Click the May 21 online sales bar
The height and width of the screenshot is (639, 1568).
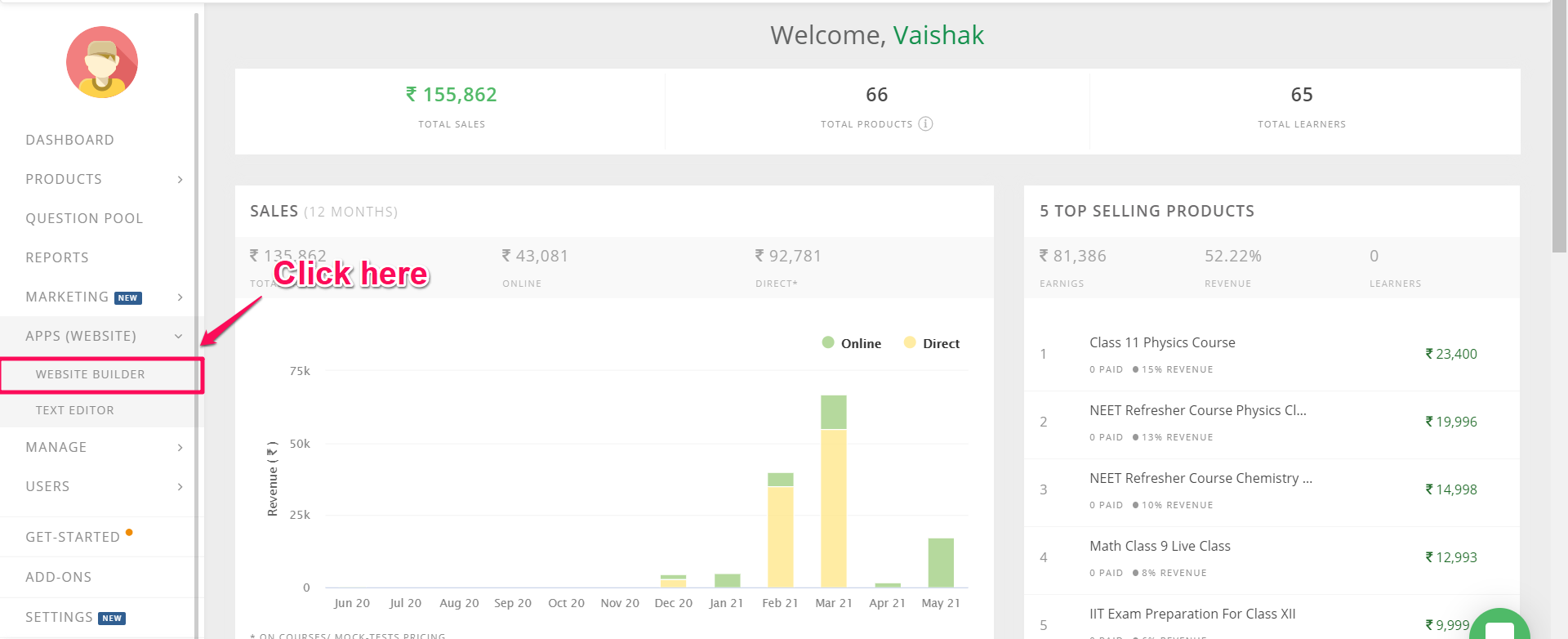(941, 562)
